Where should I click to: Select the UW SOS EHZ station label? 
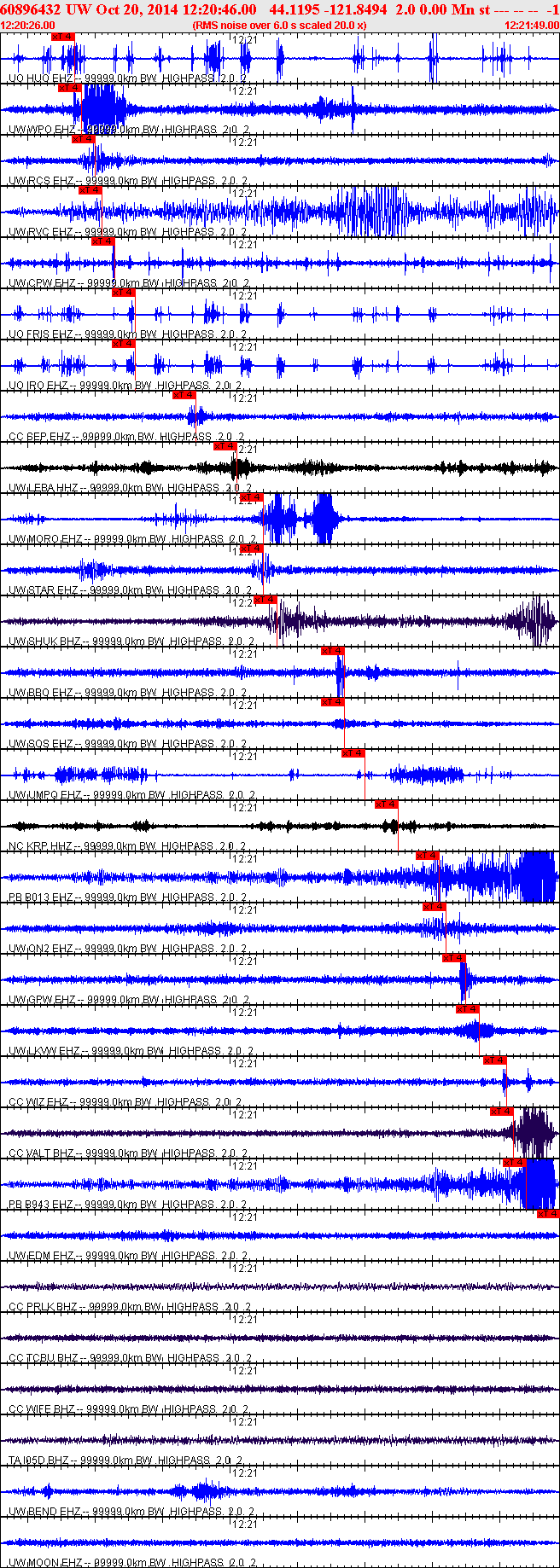pyautogui.click(x=41, y=744)
